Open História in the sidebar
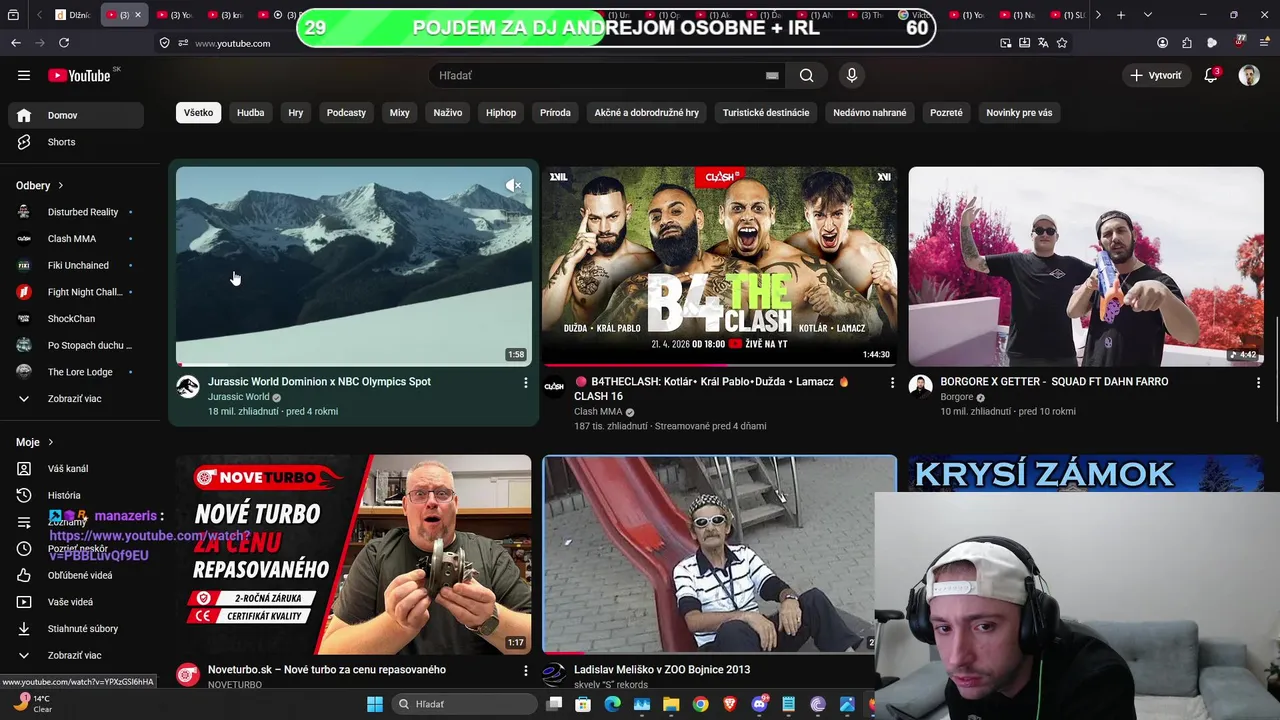The width and height of the screenshot is (1280, 720). click(76, 495)
